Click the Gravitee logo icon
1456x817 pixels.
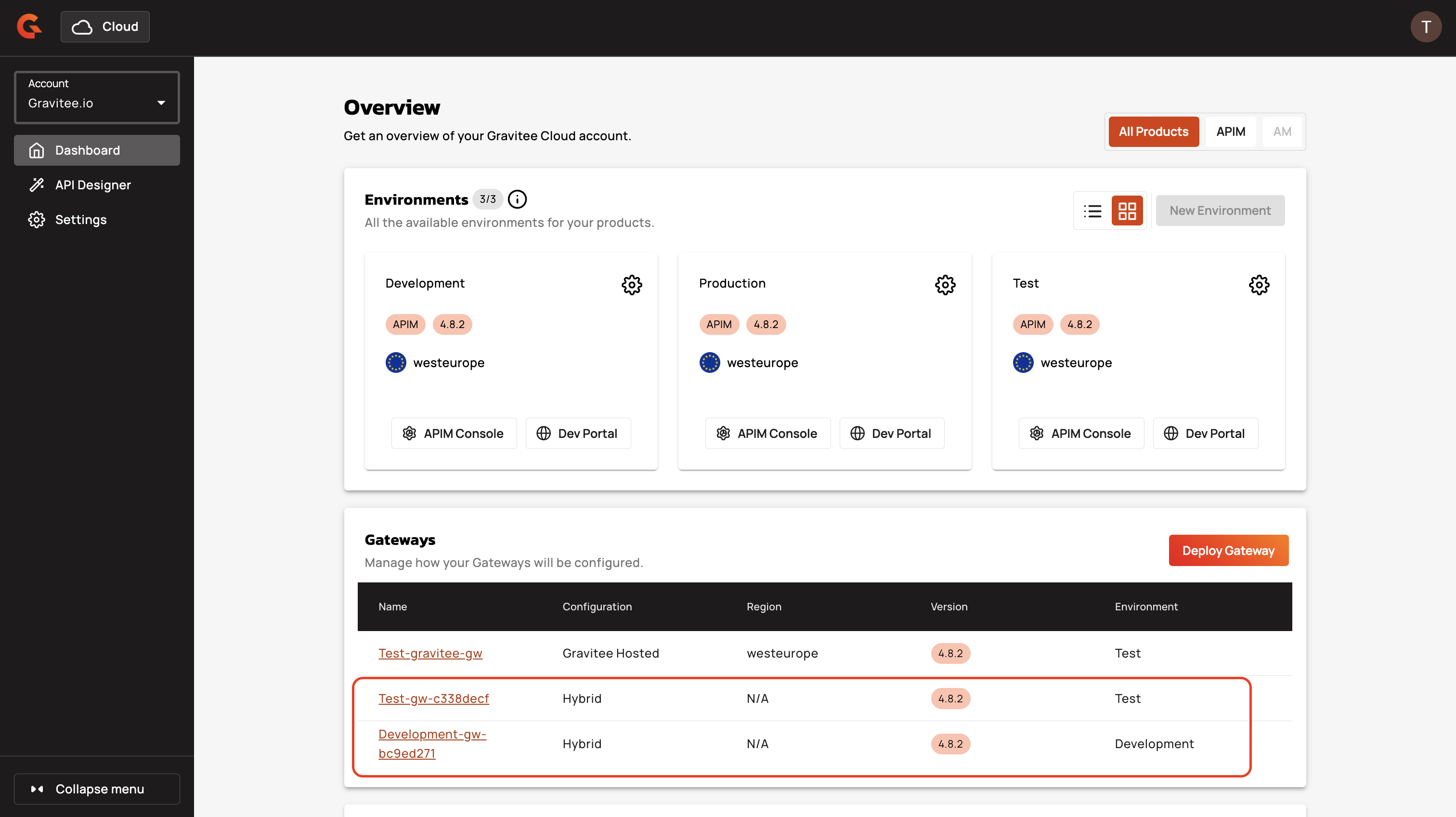pyautogui.click(x=29, y=26)
